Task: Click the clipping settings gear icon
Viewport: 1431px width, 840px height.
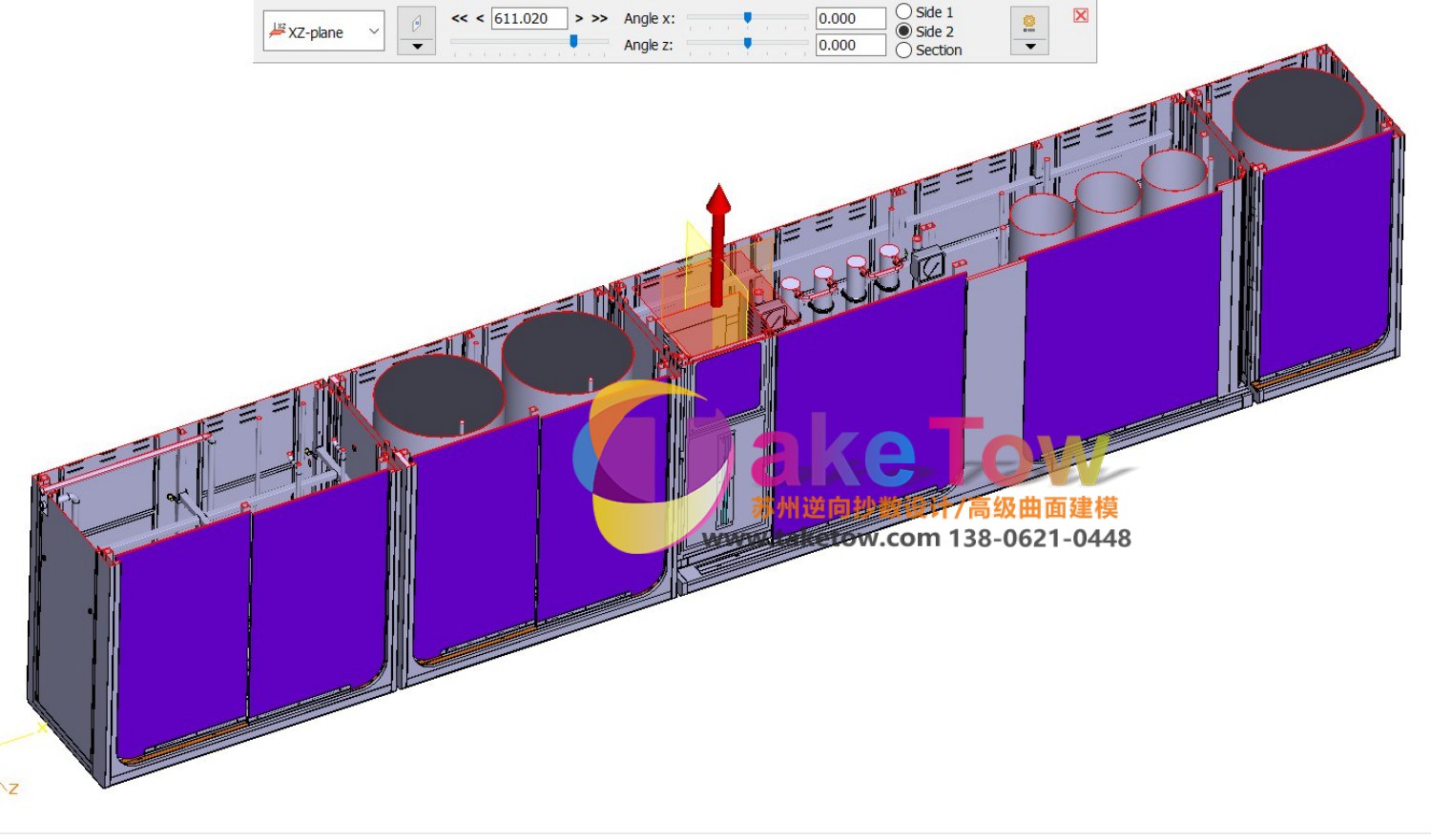Action: pos(1029,23)
